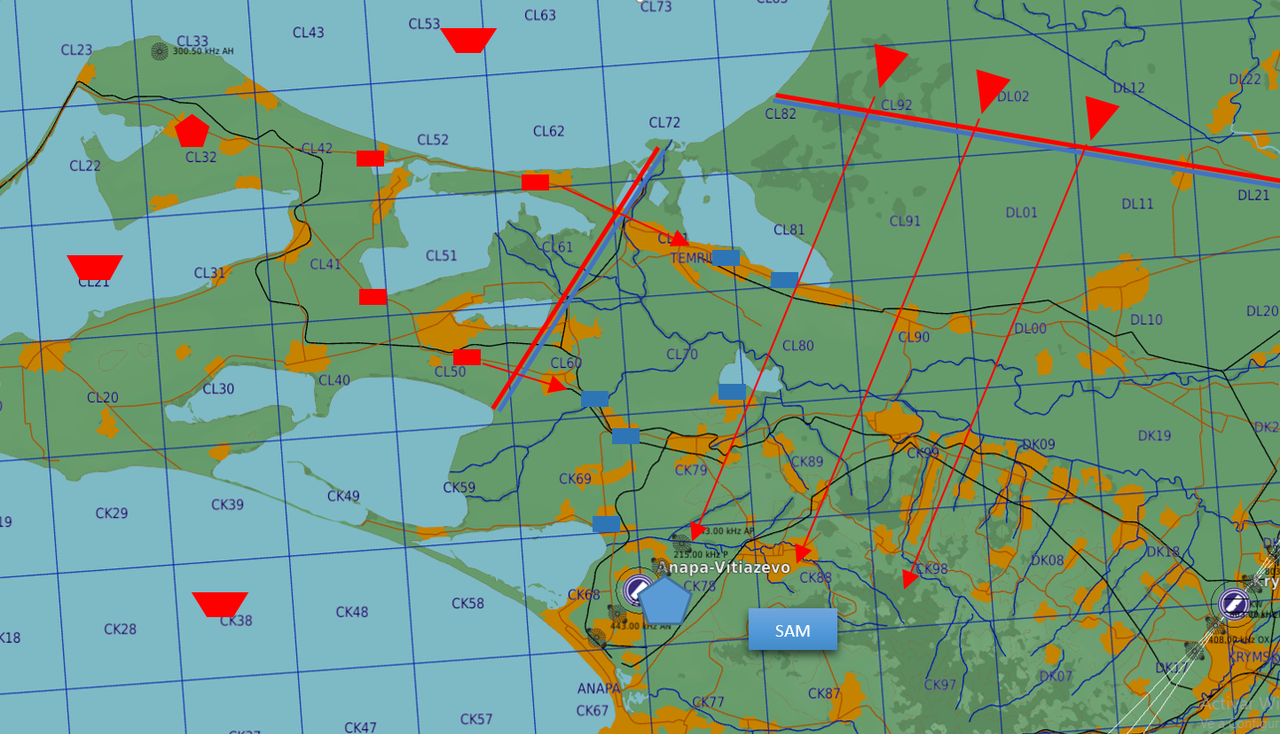
Task: Click grid label CL43
Action: [308, 32]
